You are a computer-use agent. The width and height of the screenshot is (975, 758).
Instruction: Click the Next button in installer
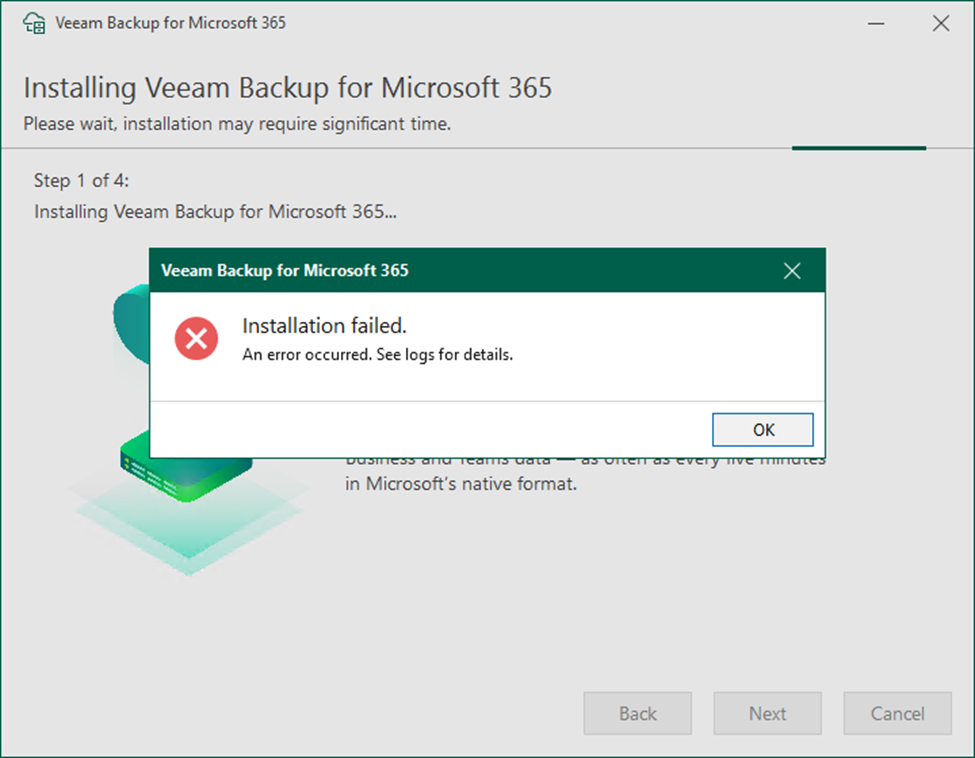767,713
